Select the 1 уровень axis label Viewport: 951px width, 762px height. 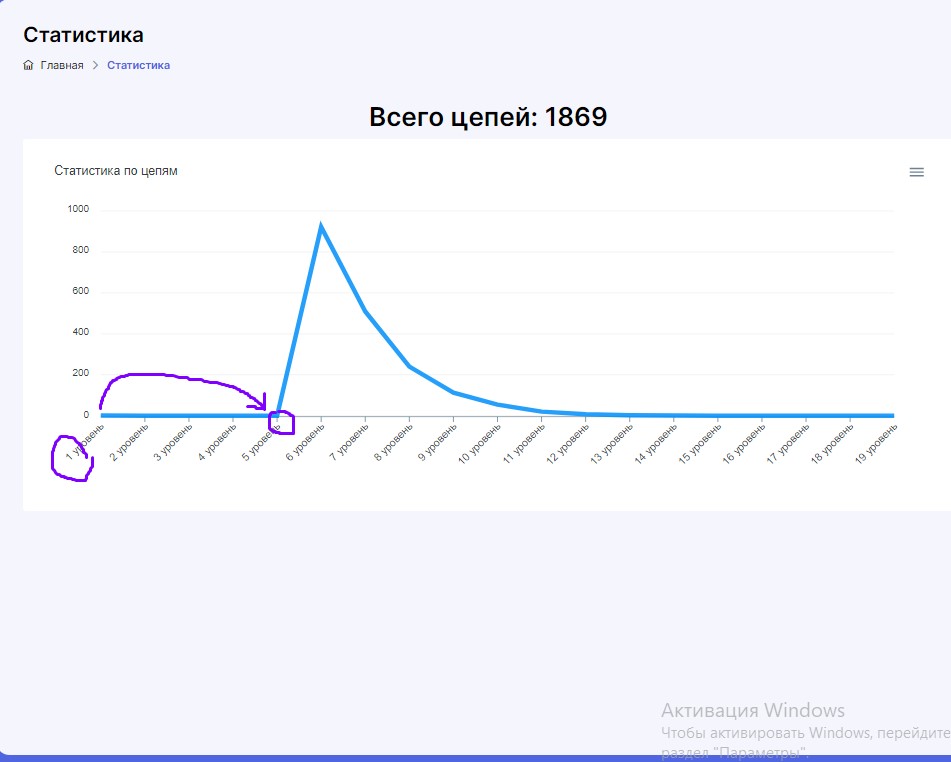85,442
